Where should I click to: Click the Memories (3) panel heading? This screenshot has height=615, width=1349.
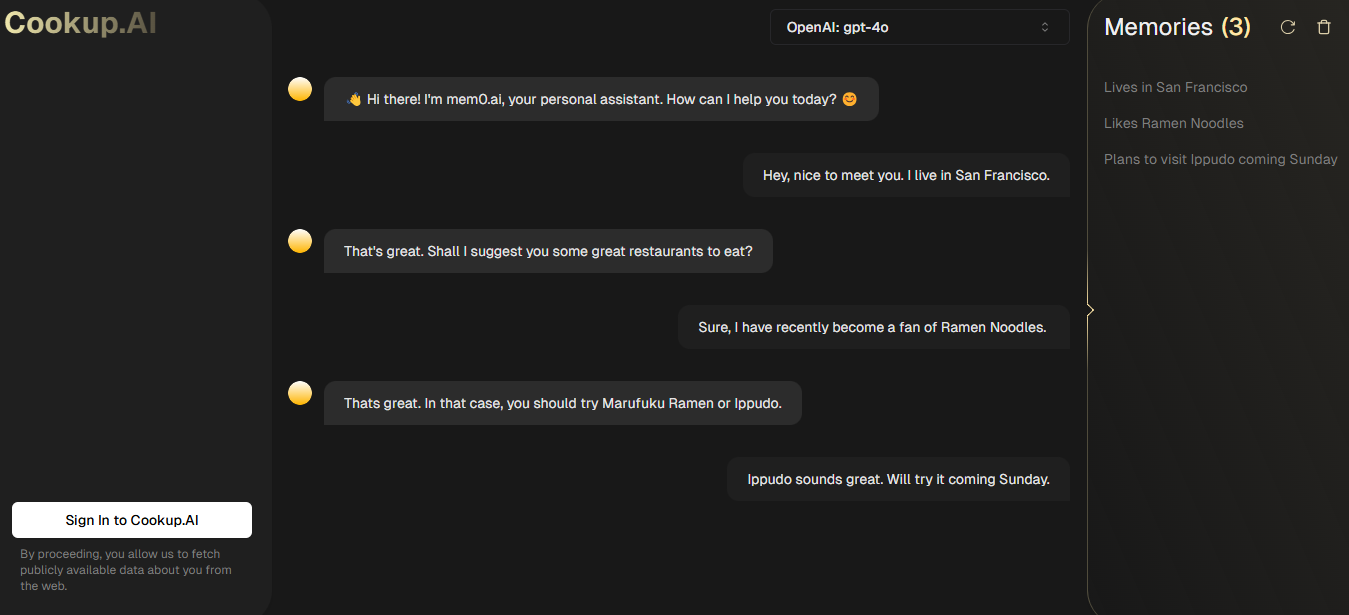click(x=1177, y=27)
